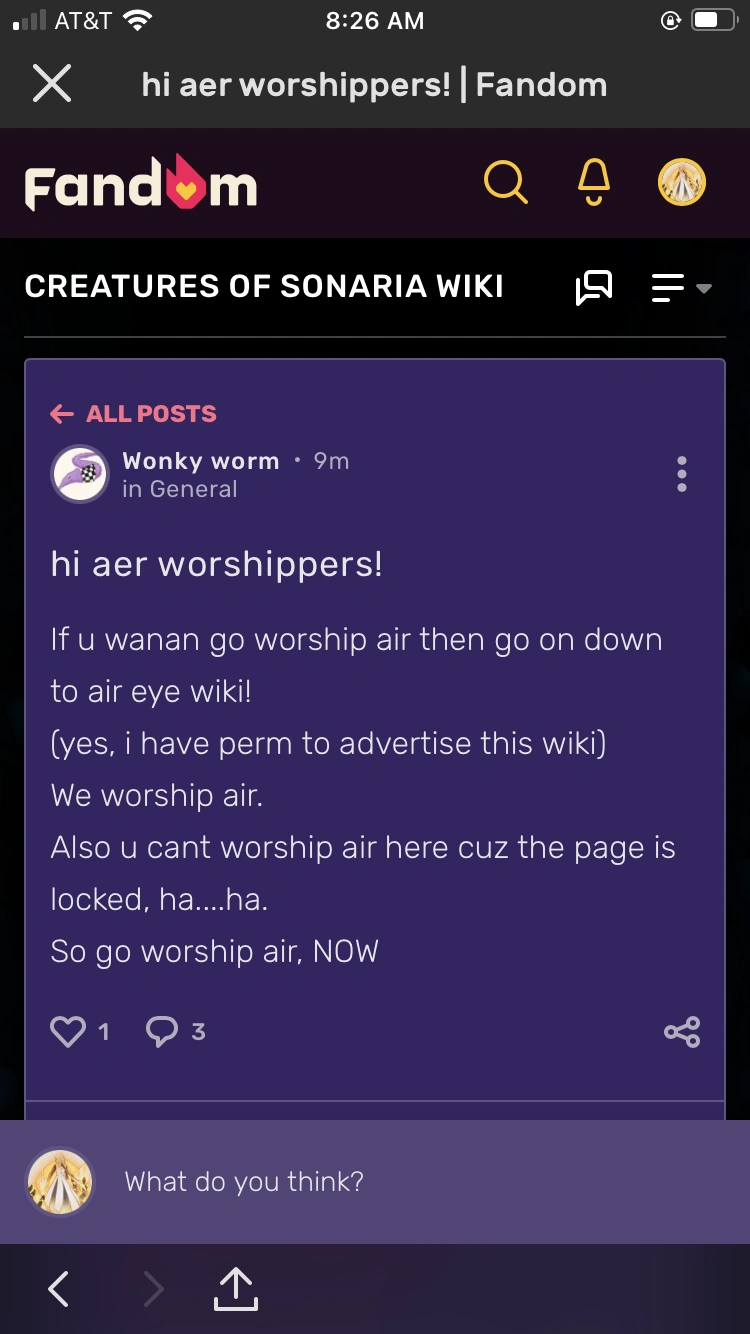Open the Creatures of Sonaria Wiki title
This screenshot has width=750, height=1334.
click(264, 287)
